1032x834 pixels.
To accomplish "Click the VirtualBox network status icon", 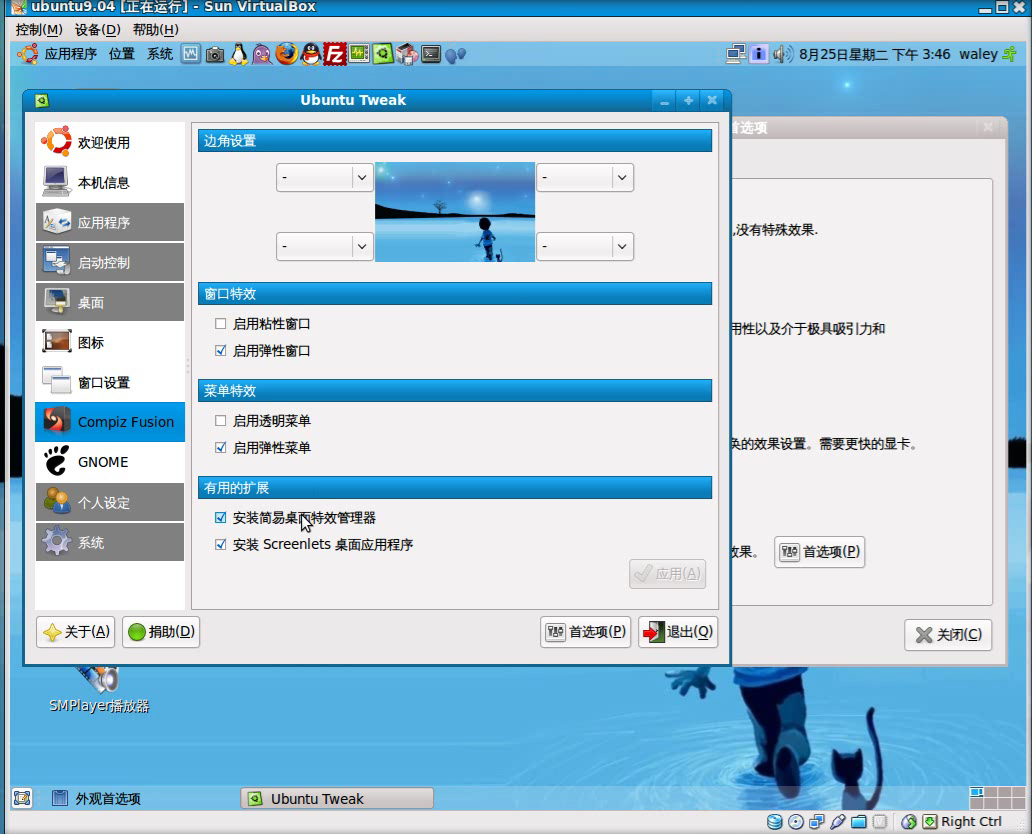I will pyautogui.click(x=817, y=821).
